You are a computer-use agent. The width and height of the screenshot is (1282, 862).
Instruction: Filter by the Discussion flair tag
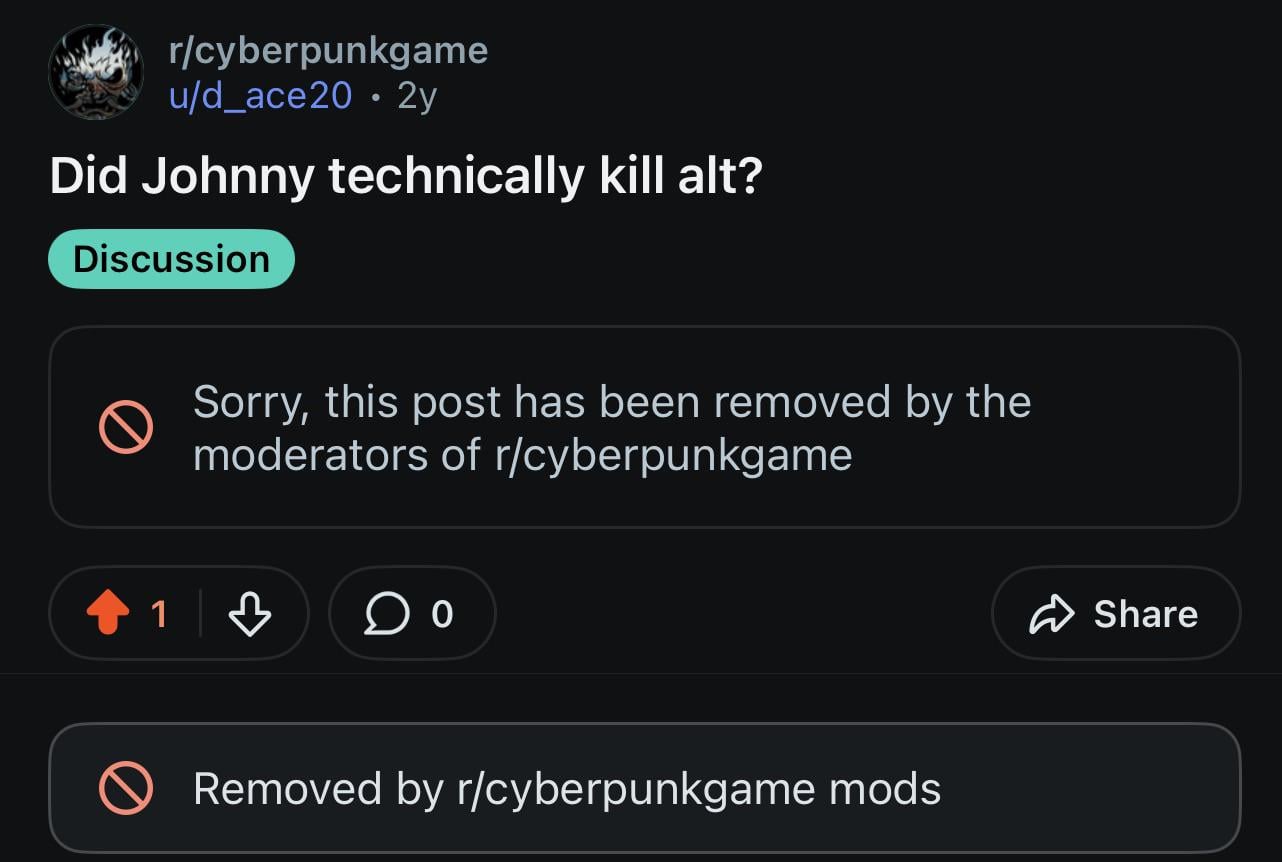[171, 259]
